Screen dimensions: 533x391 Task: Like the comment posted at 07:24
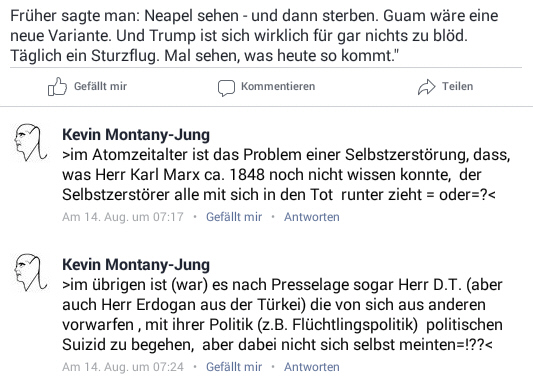tap(234, 367)
